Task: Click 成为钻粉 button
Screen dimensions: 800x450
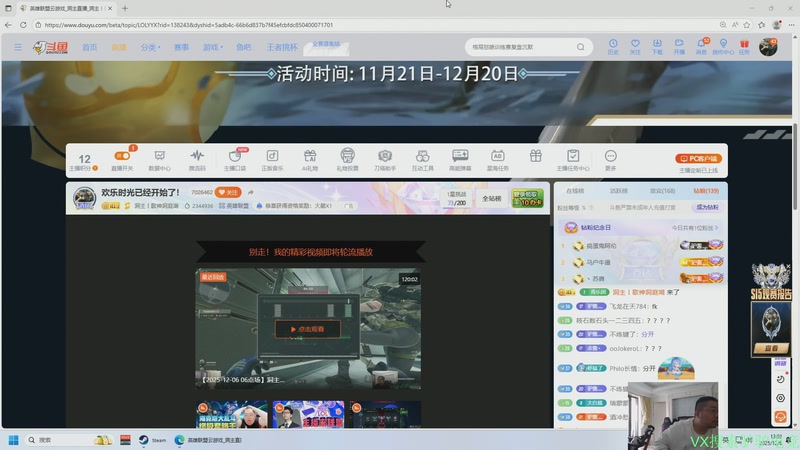Action: [x=708, y=207]
